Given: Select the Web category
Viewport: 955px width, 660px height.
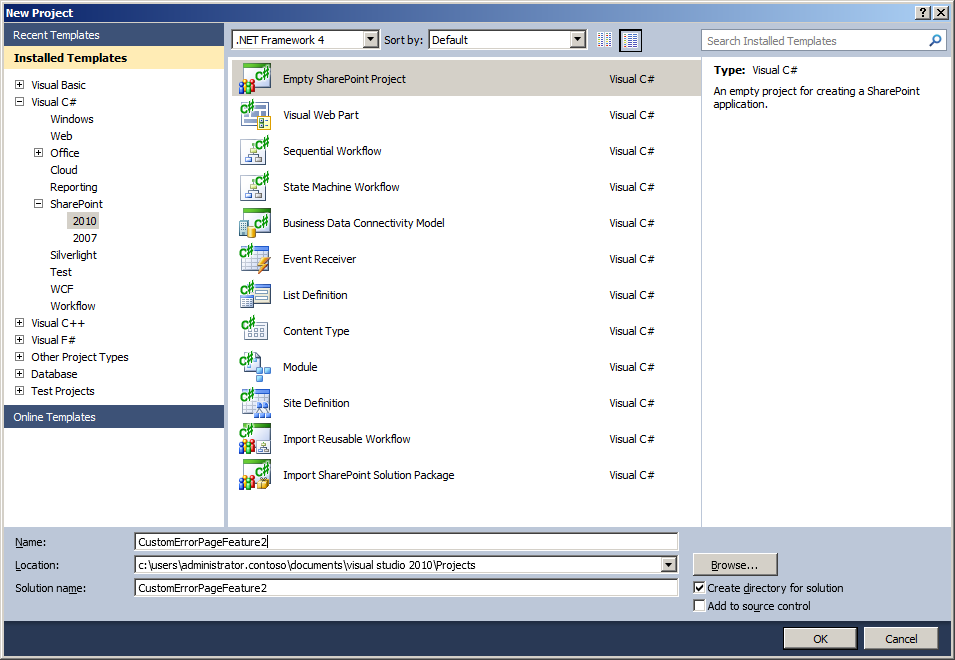Looking at the screenshot, I should (x=61, y=136).
